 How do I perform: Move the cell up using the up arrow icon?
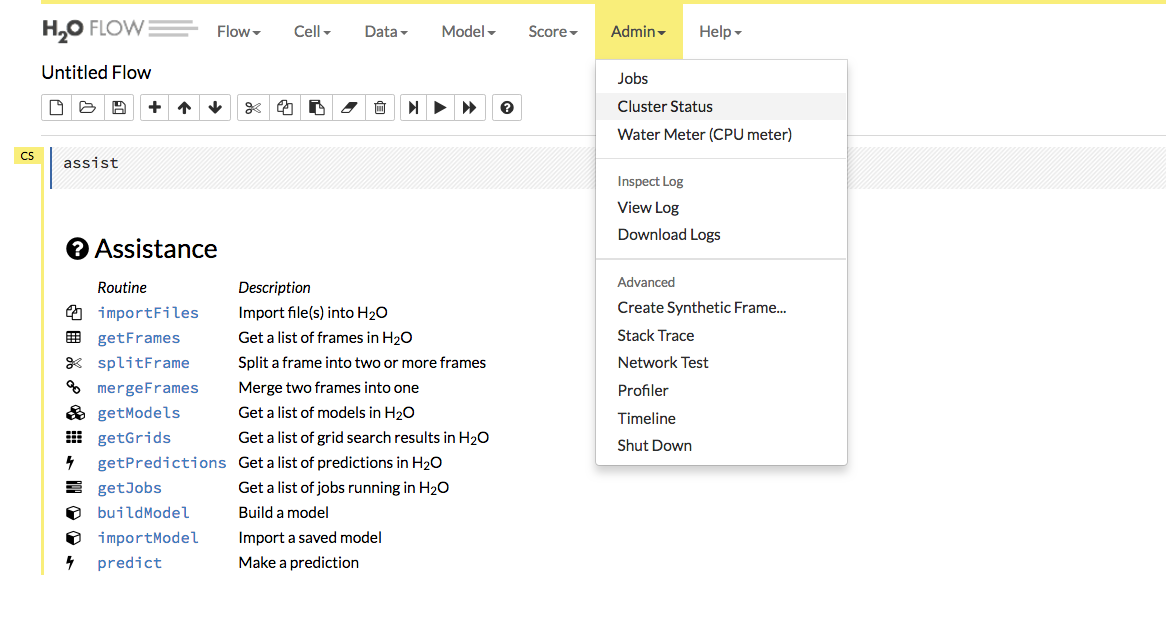click(x=185, y=107)
